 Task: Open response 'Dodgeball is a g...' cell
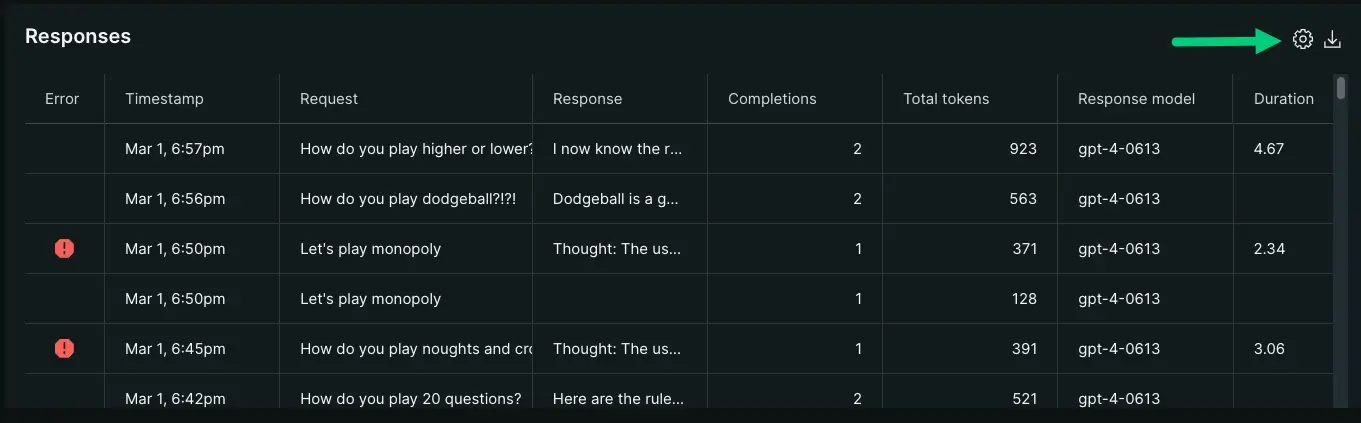616,199
